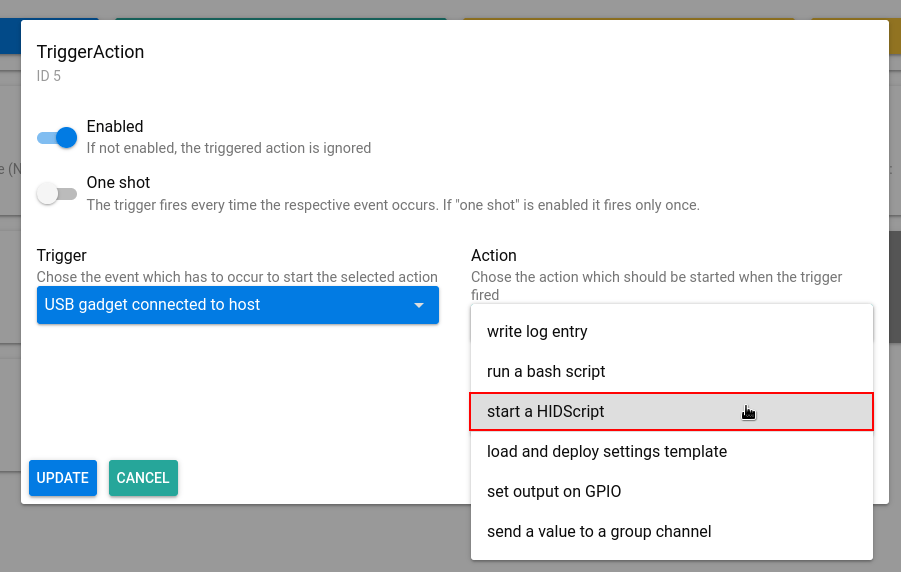Click the "ID 5" subtitle text
The image size is (901, 572).
coord(49,76)
